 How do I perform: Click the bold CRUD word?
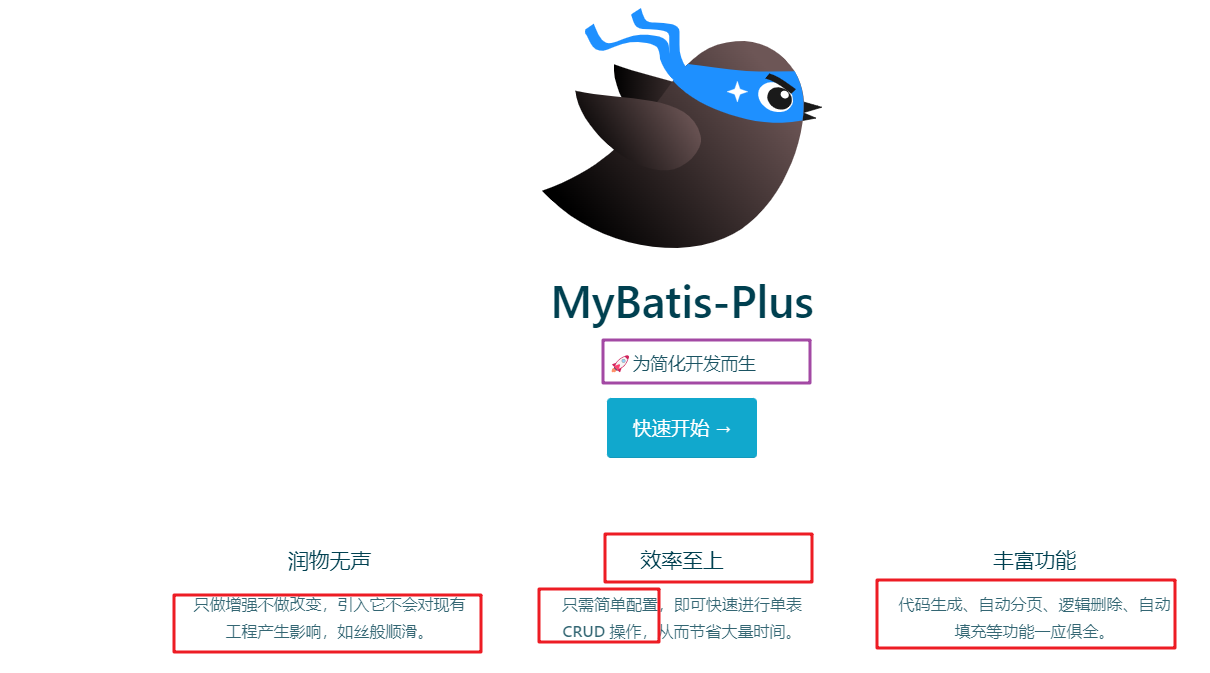[584, 632]
